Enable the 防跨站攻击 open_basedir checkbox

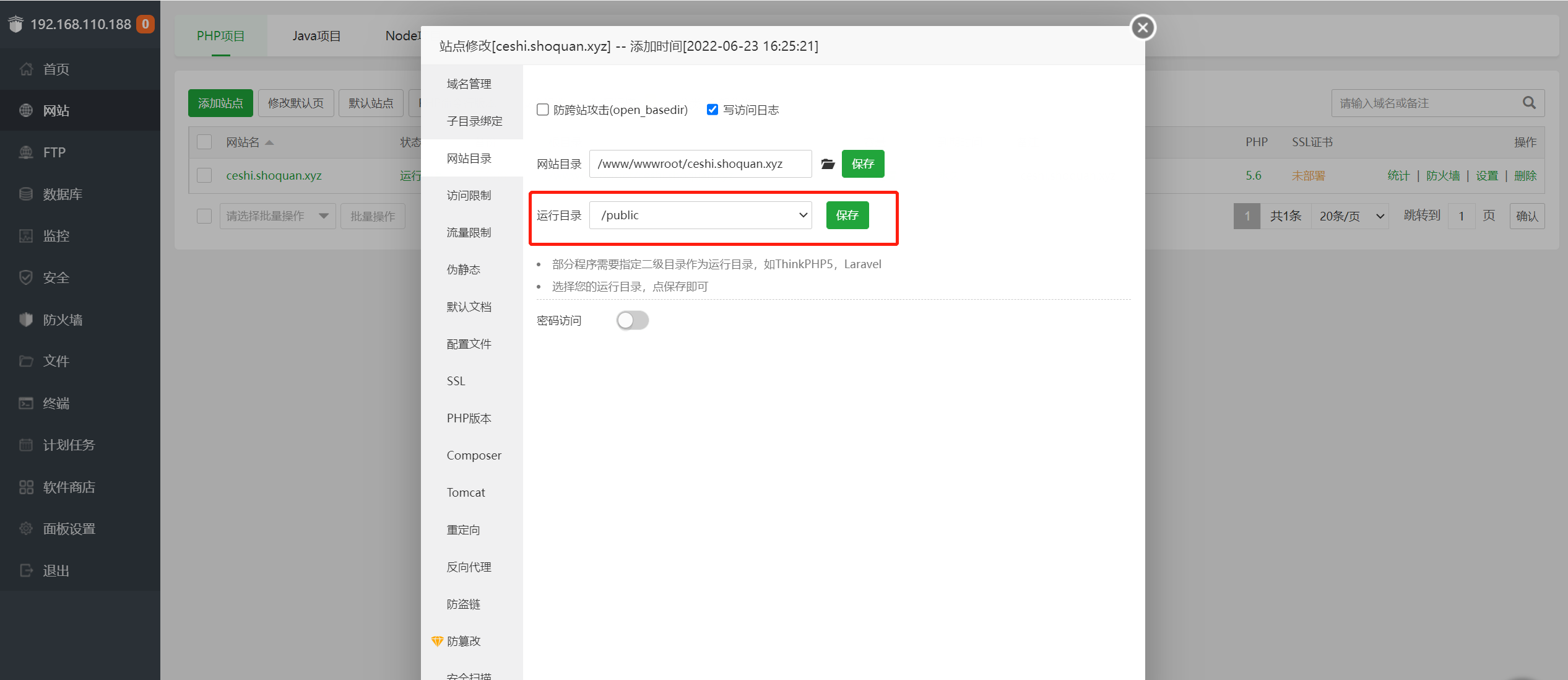(x=543, y=110)
